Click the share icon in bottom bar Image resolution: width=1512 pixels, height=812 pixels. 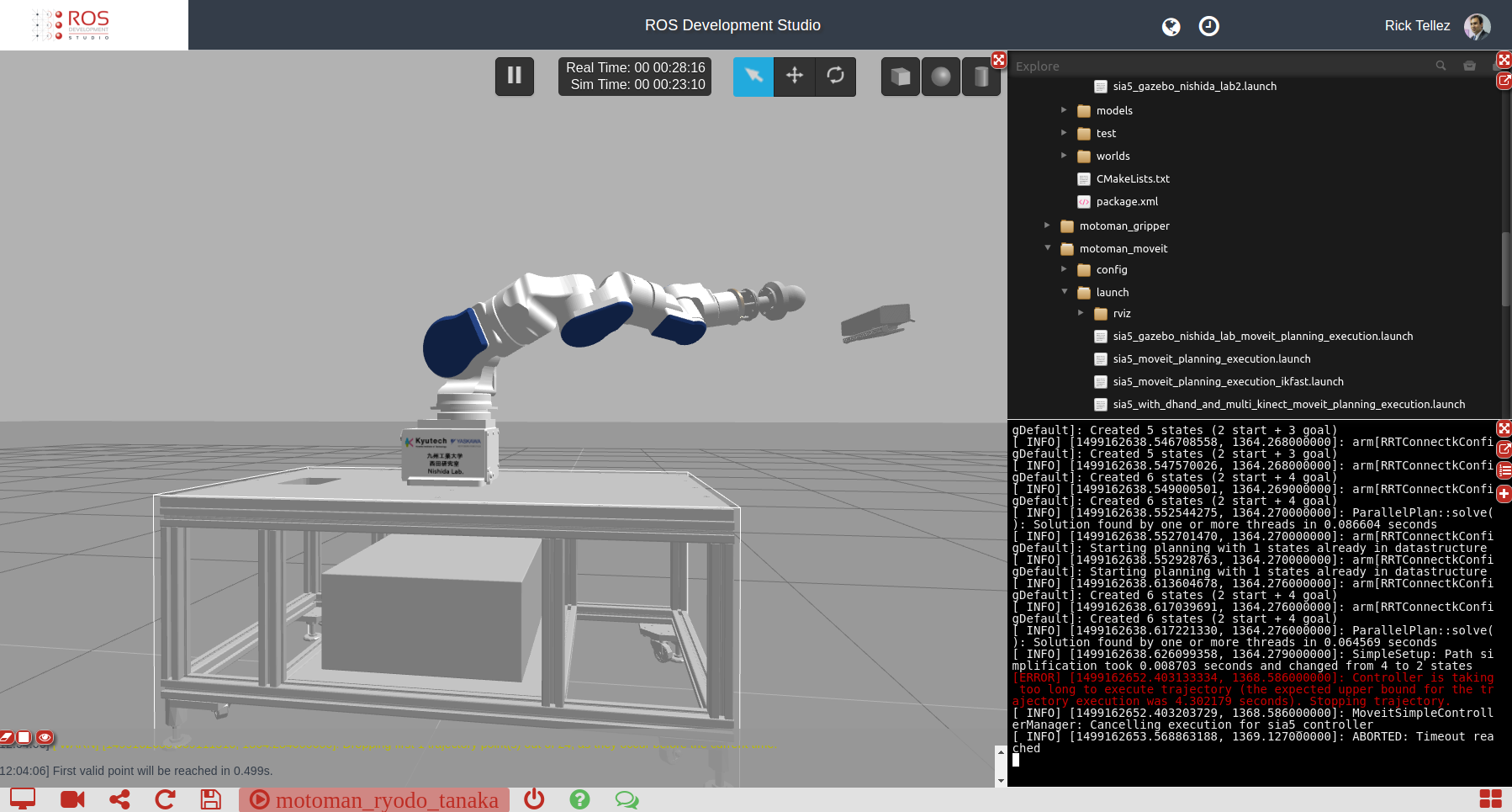pos(119,799)
